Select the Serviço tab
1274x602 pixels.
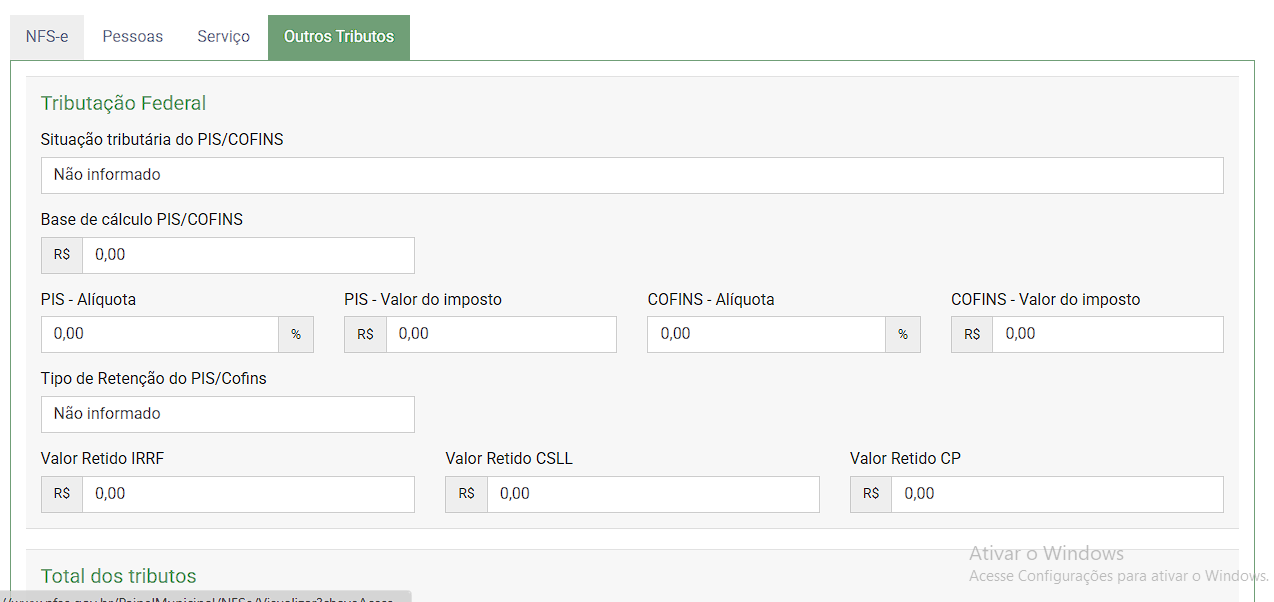click(x=223, y=37)
